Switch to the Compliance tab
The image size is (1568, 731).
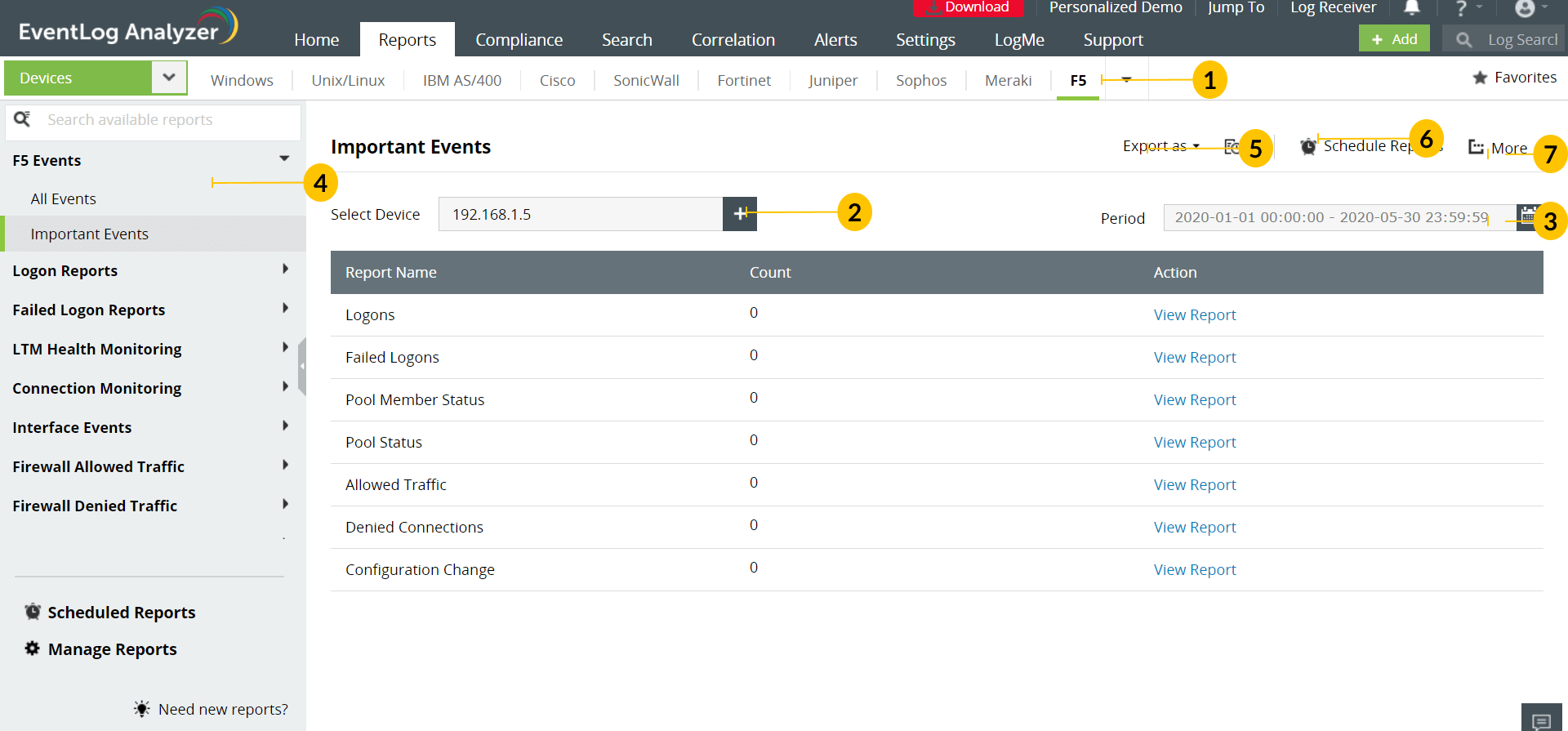click(519, 39)
